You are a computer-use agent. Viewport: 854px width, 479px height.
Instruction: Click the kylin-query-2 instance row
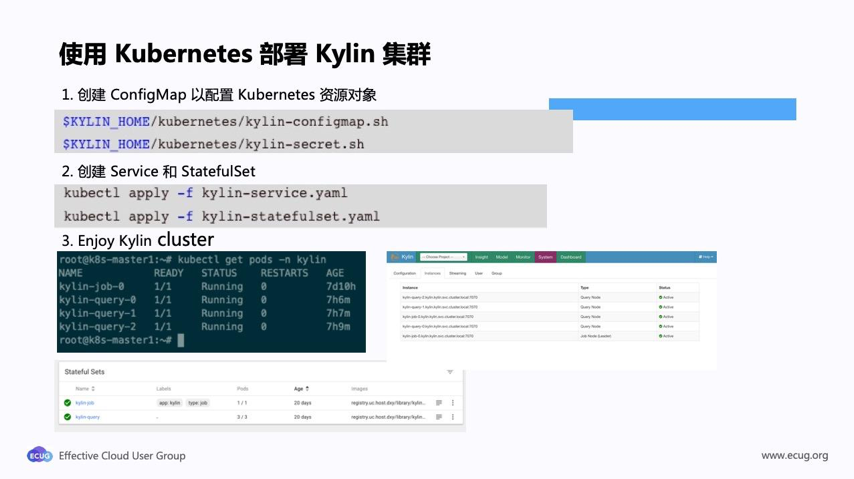pyautogui.click(x=550, y=297)
